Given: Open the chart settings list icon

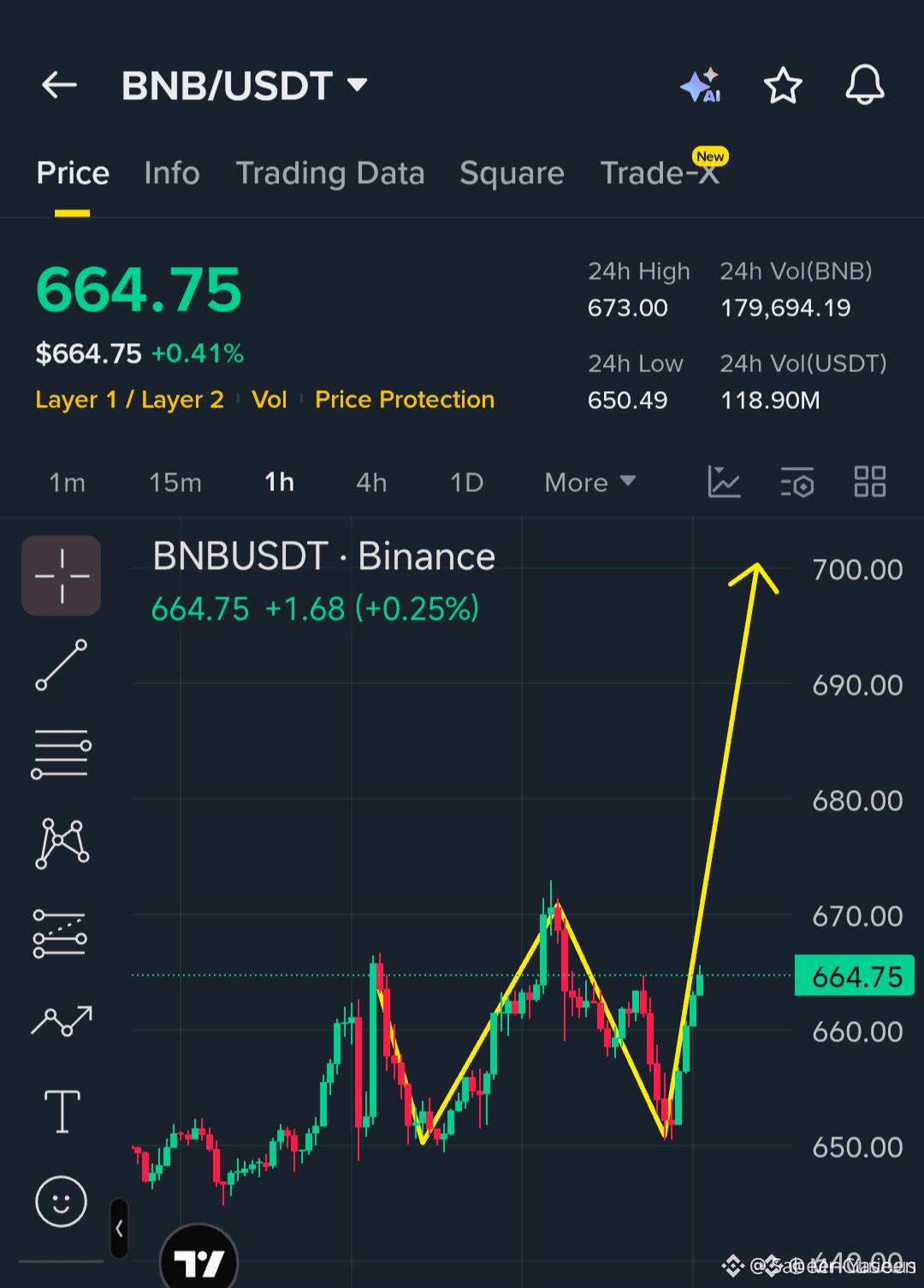Looking at the screenshot, I should (x=797, y=482).
